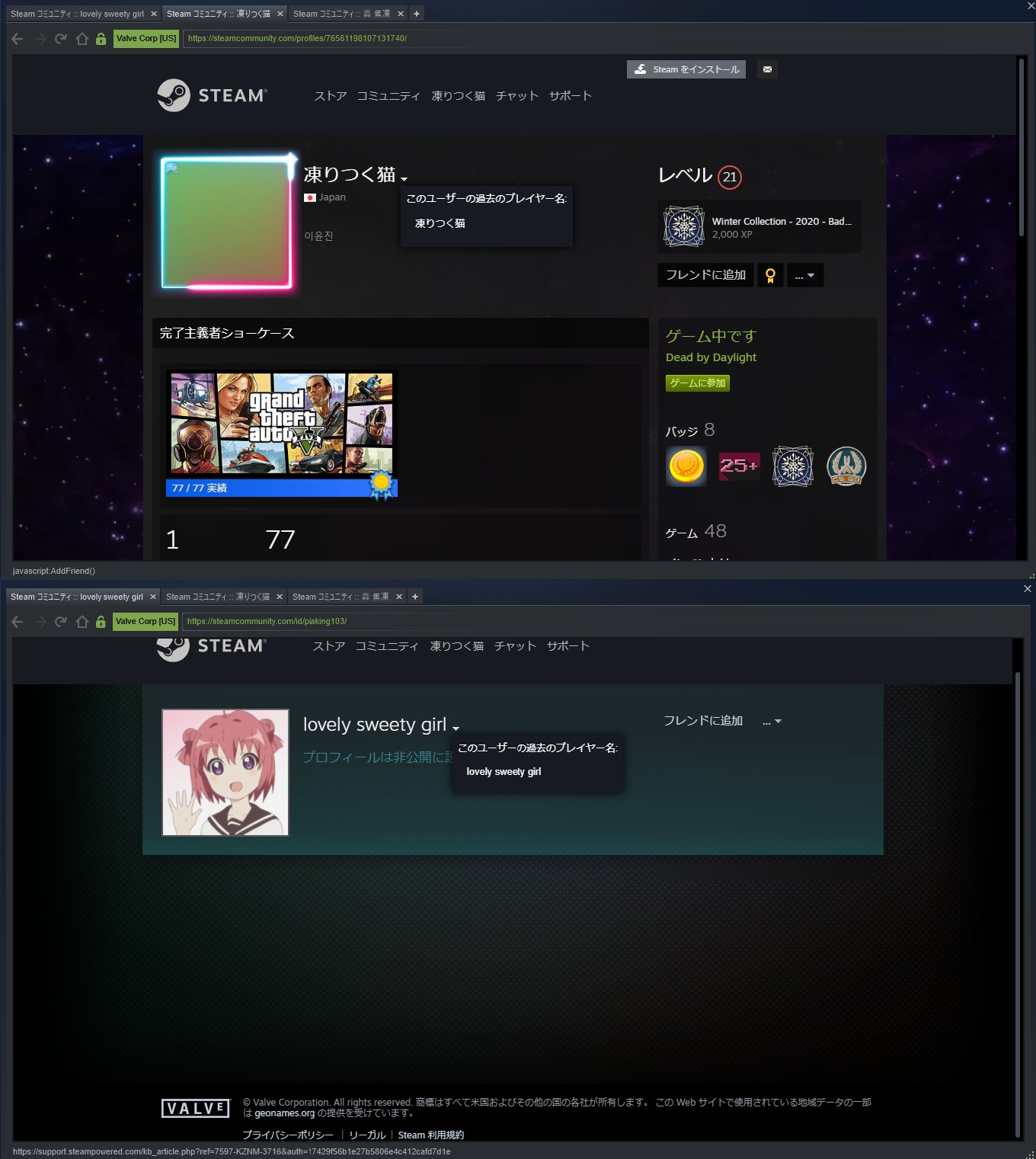This screenshot has height=1159, width=1036.
Task: Open the Steam 利用規約 footer link
Action: [x=431, y=1135]
